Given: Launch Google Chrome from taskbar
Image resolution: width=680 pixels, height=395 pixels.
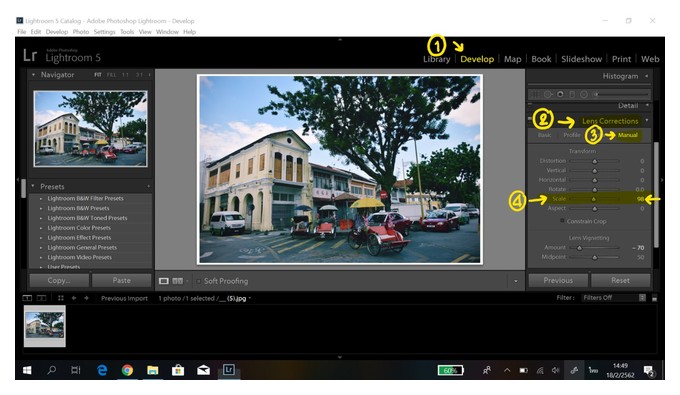Looking at the screenshot, I should pyautogui.click(x=127, y=370).
